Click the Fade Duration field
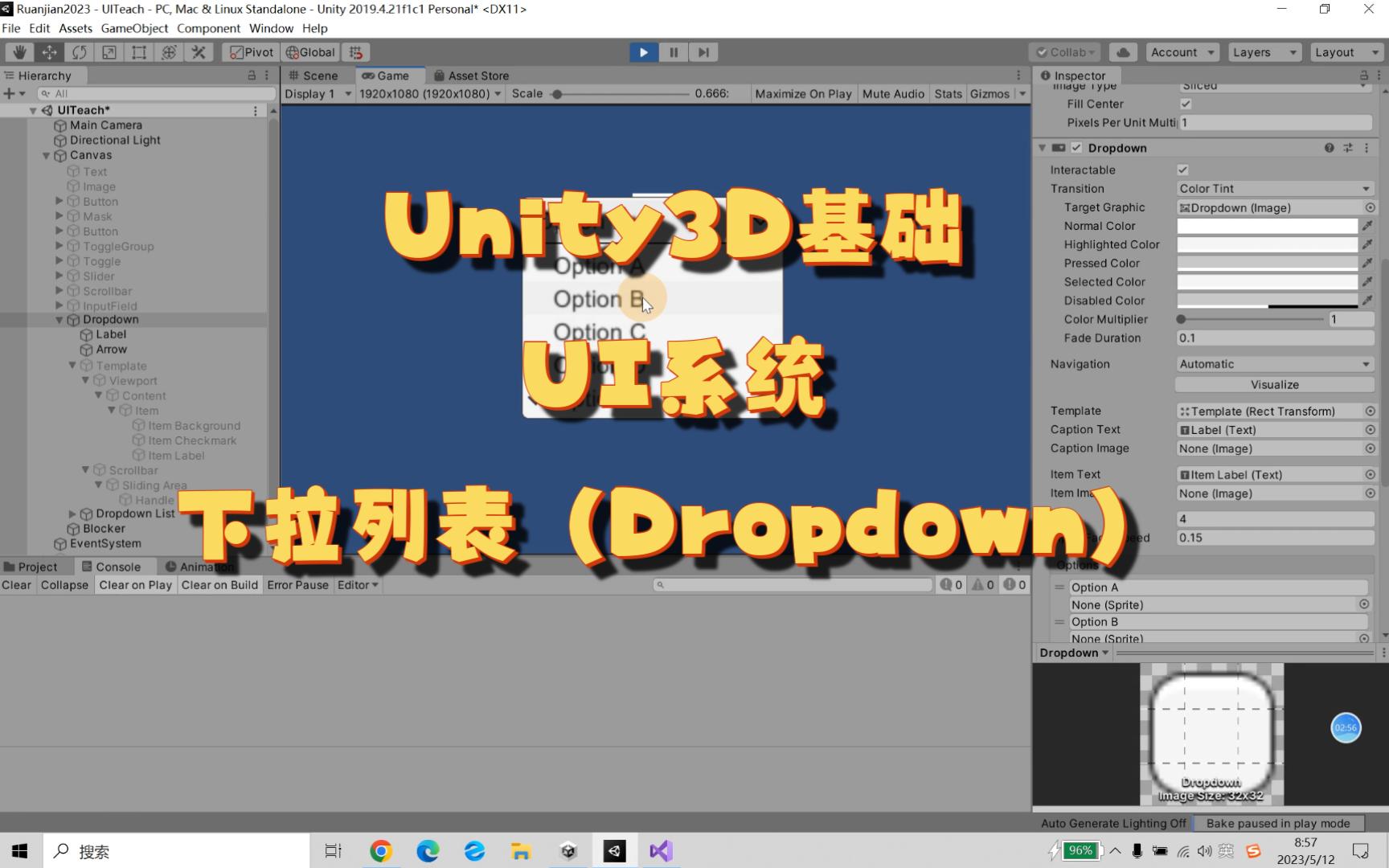 click(1275, 338)
